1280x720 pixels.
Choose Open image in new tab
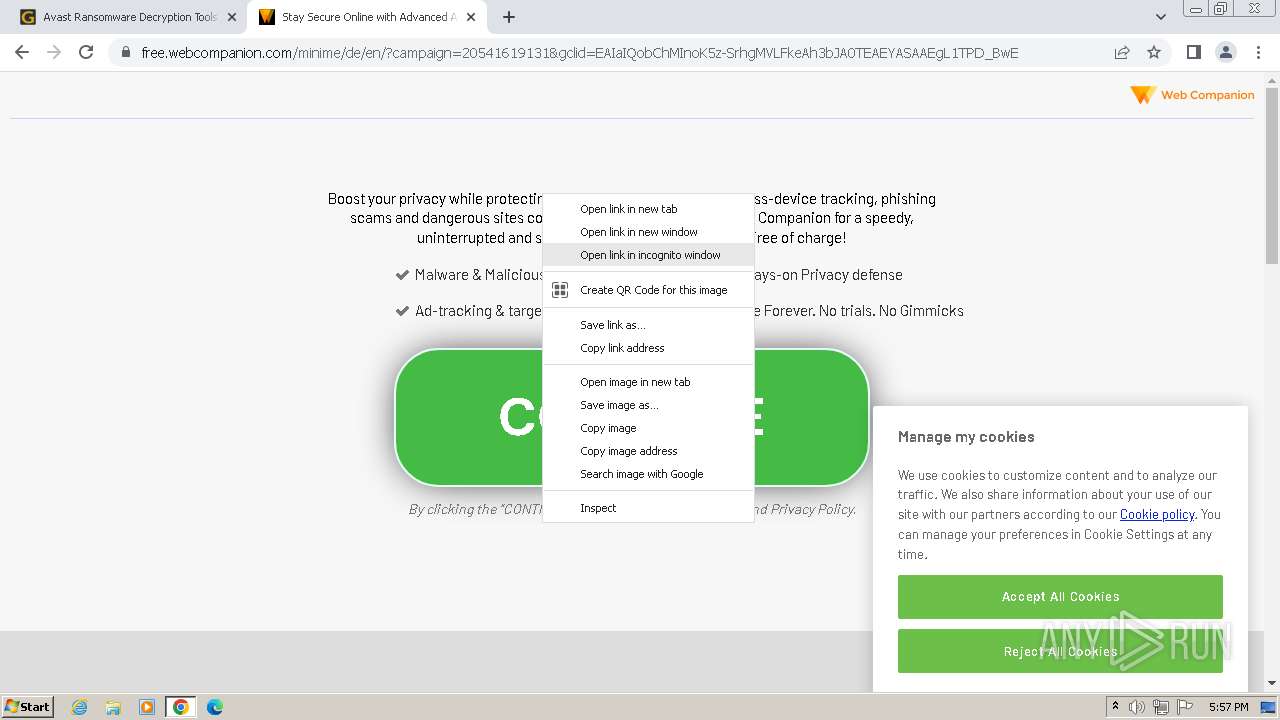point(648,382)
